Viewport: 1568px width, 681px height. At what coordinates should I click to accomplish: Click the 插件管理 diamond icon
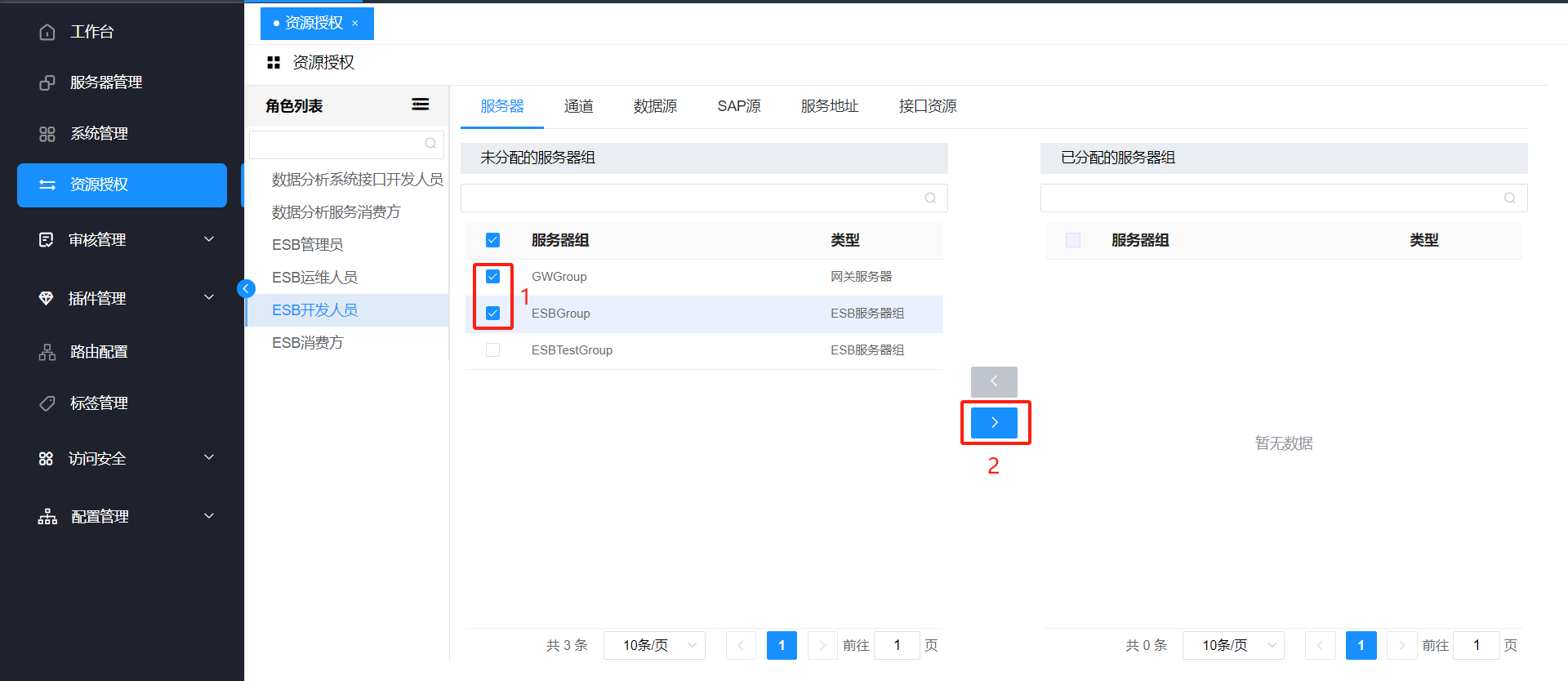46,298
